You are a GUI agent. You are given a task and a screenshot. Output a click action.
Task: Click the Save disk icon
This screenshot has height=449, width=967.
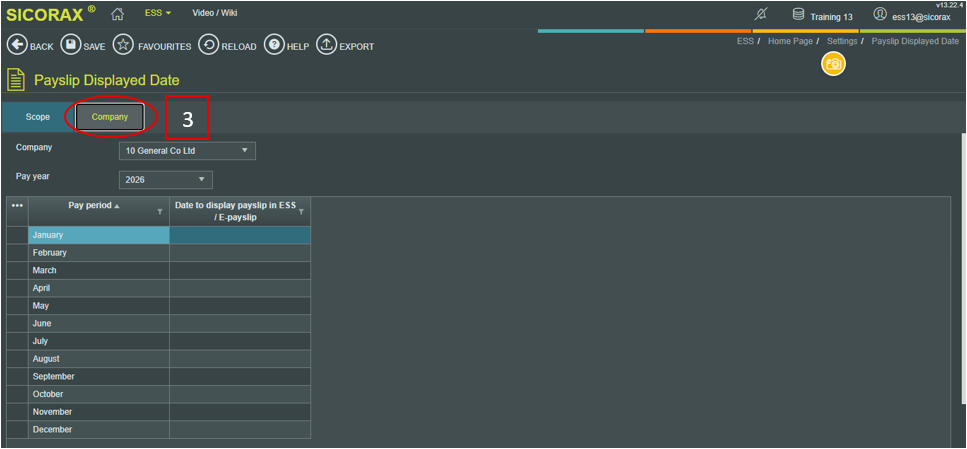70,46
